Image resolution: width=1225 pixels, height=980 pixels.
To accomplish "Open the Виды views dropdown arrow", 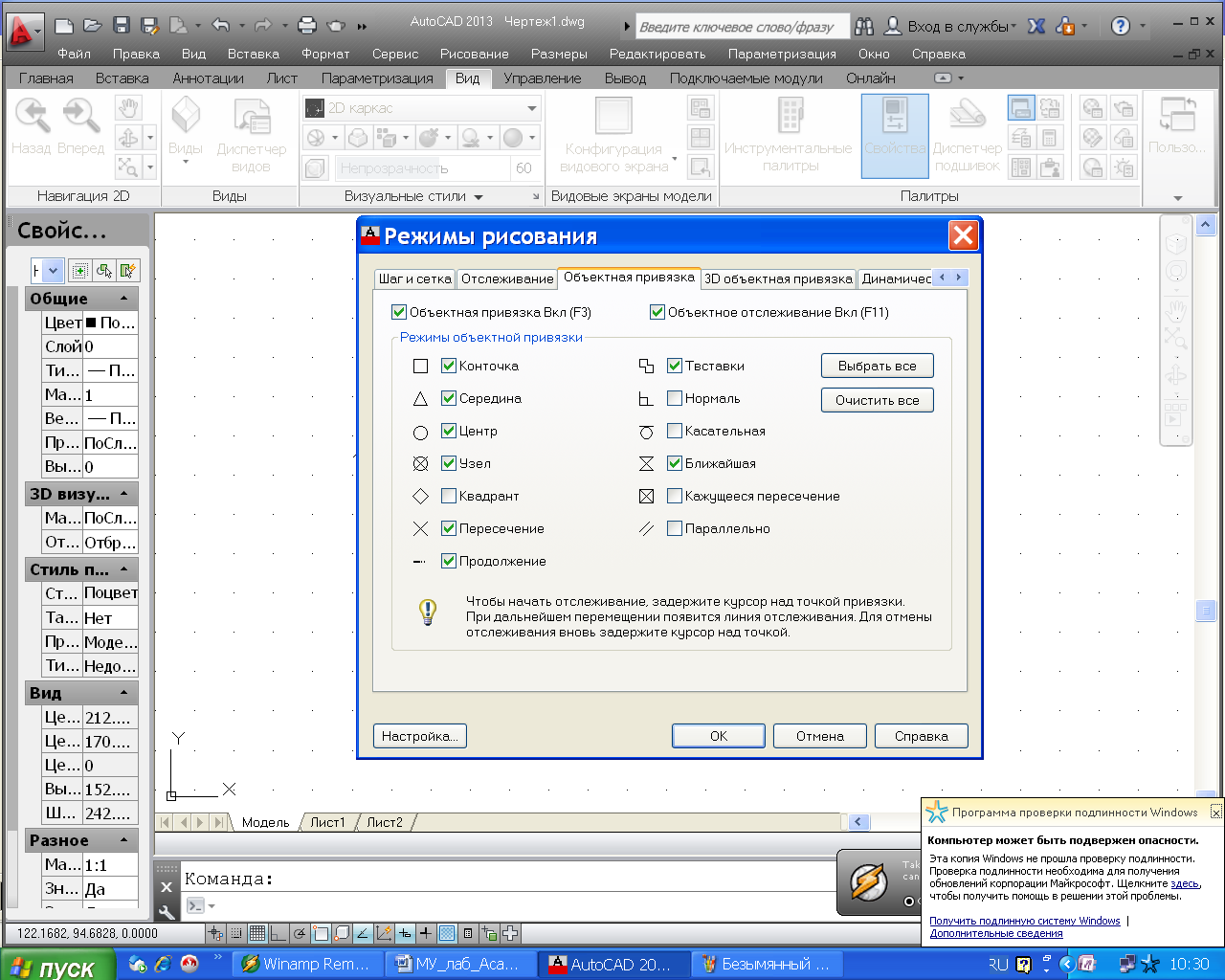I will pyautogui.click(x=186, y=163).
